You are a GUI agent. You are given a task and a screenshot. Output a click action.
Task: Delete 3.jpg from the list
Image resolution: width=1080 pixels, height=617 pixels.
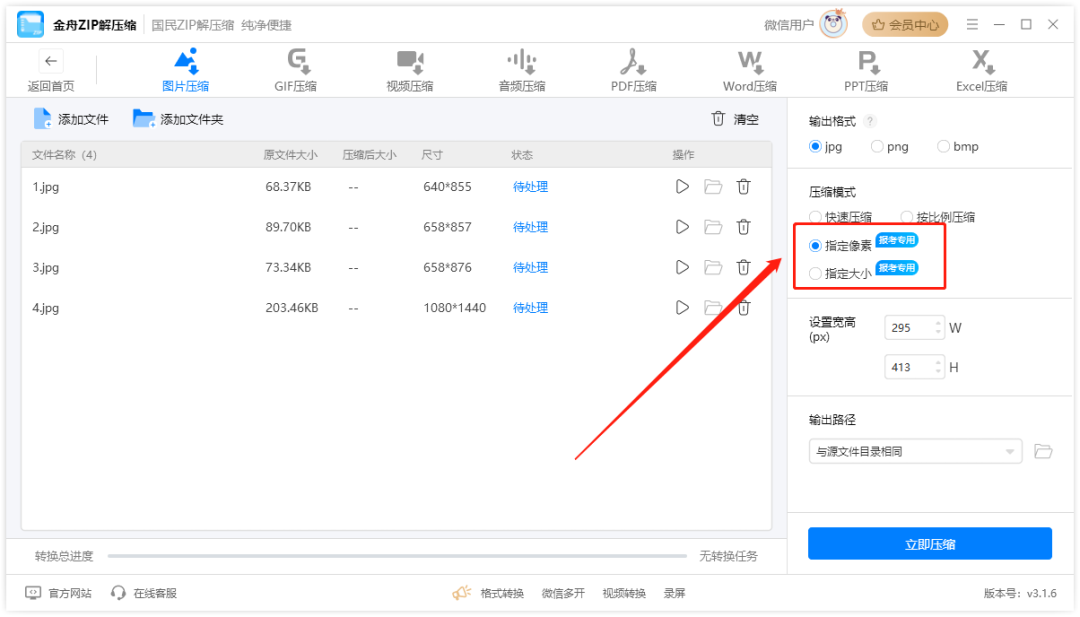click(743, 267)
